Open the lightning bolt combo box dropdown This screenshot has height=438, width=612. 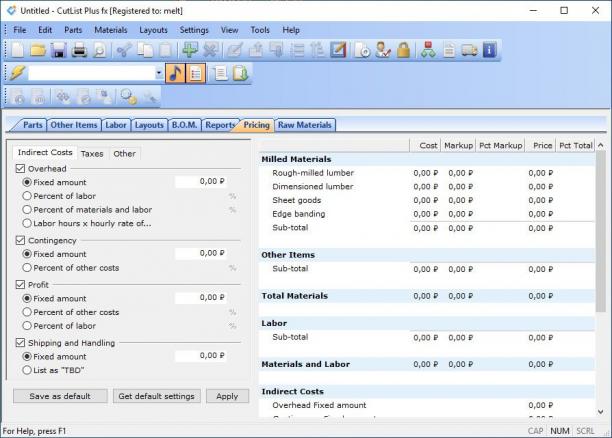click(x=159, y=73)
